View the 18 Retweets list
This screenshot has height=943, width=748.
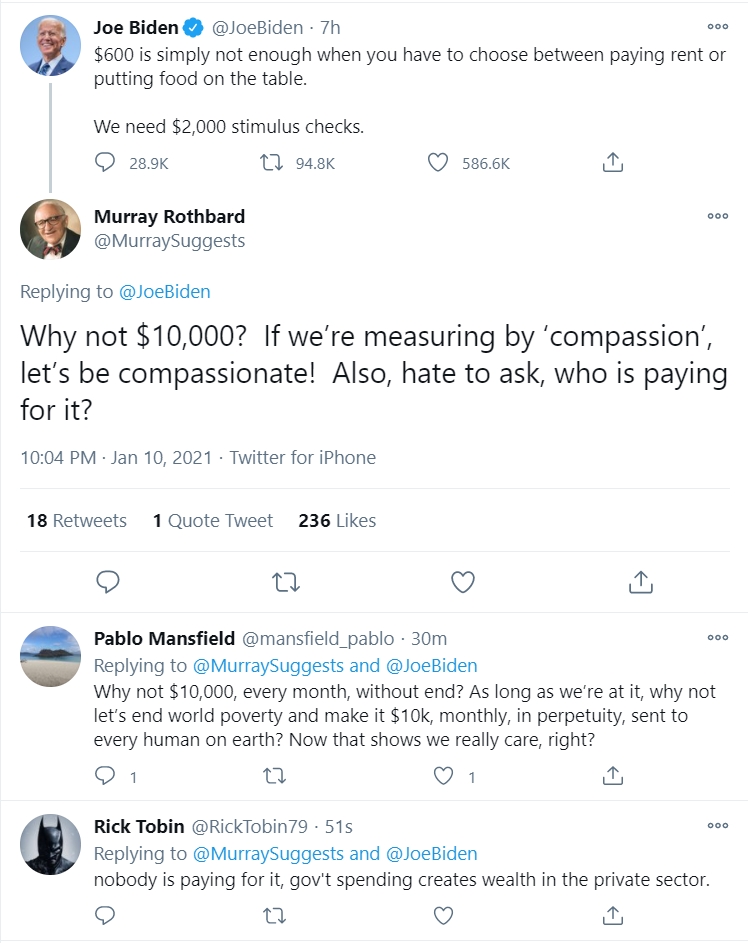[x=76, y=521]
